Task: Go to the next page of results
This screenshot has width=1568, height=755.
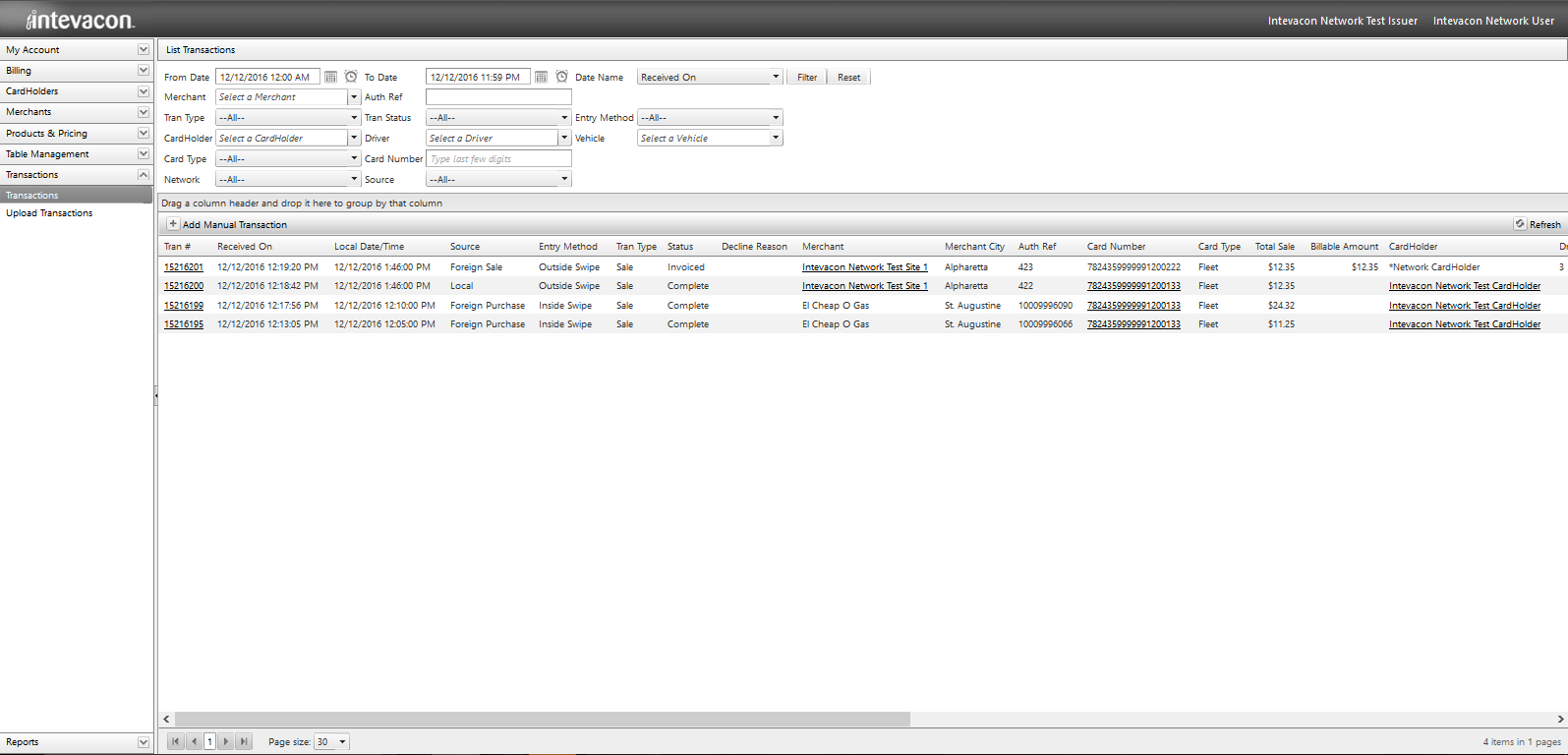Action: (x=226, y=742)
